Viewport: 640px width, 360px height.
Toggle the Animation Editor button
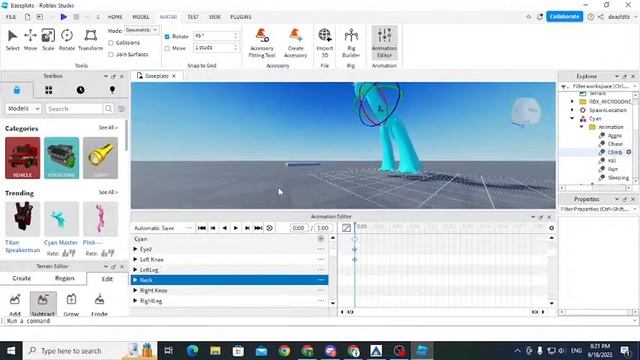pos(384,43)
